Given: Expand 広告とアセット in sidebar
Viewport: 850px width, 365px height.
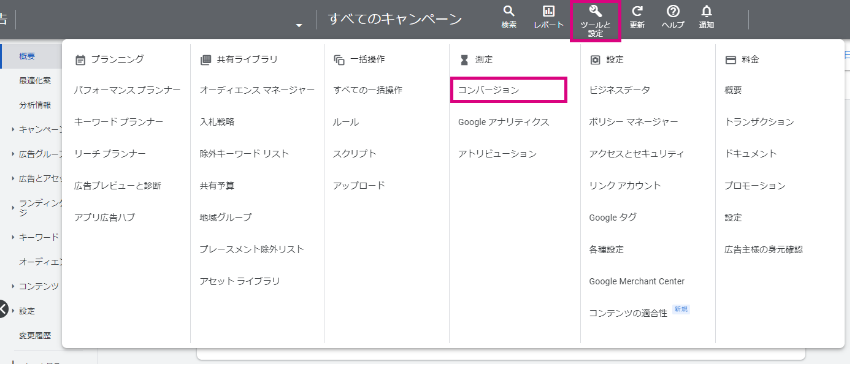Looking at the screenshot, I should point(13,178).
